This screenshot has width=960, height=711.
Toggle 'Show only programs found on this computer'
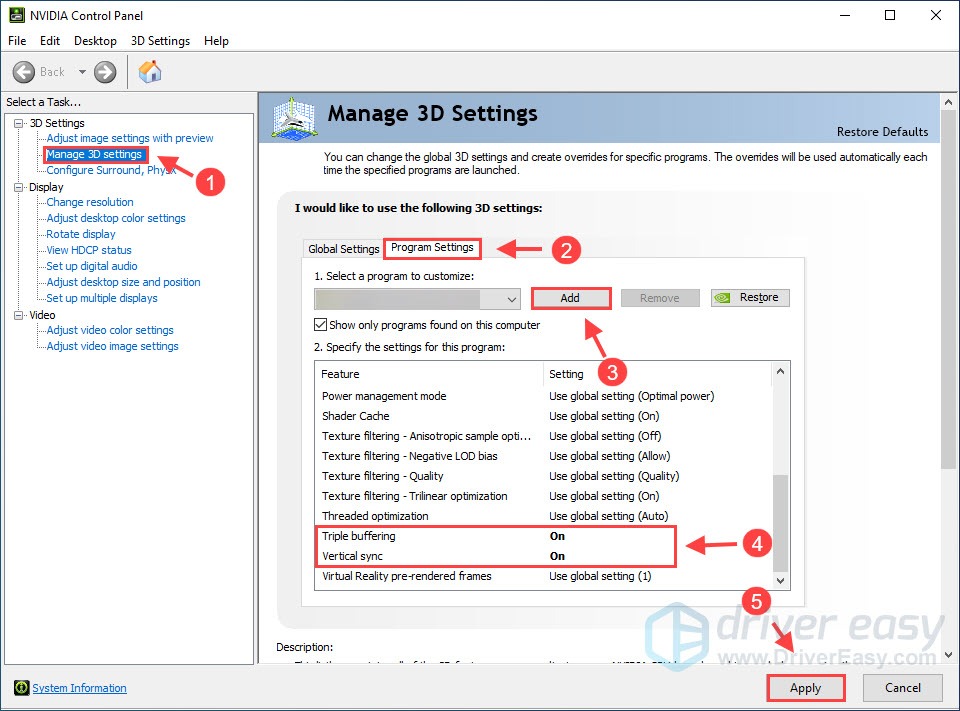[320, 325]
